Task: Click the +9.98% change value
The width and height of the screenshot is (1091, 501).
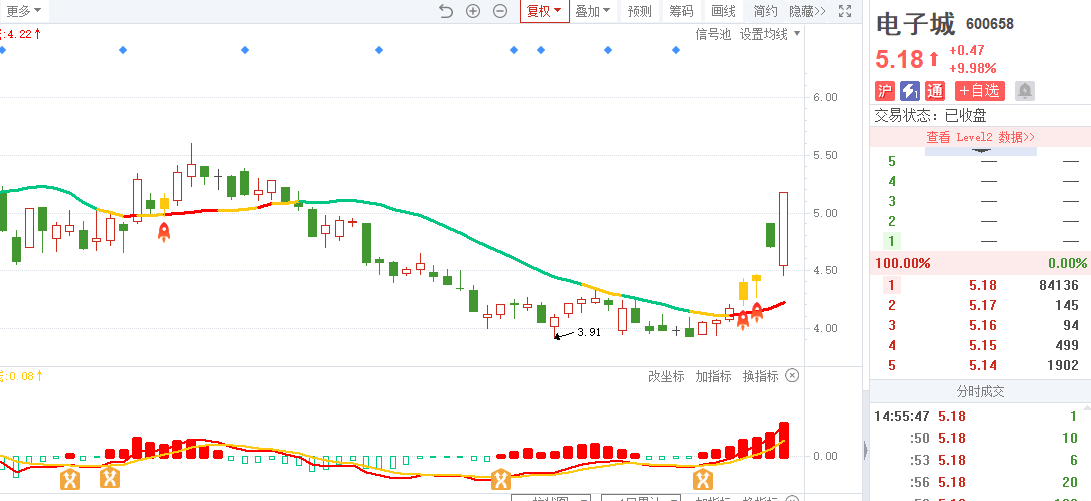Action: 972,68
